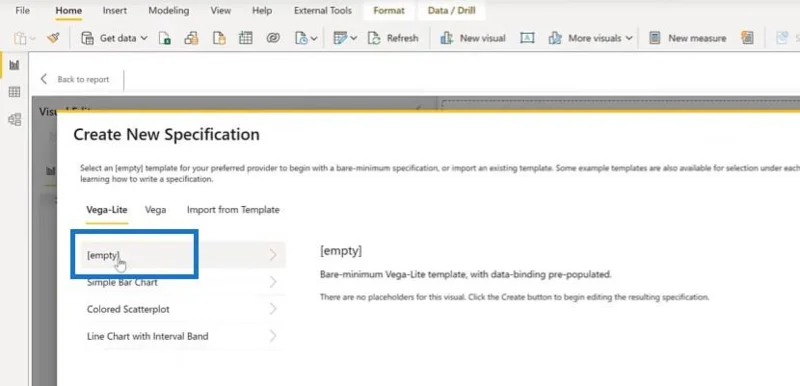800x386 pixels.
Task: Open the Recent sources icon
Action: 302,38
